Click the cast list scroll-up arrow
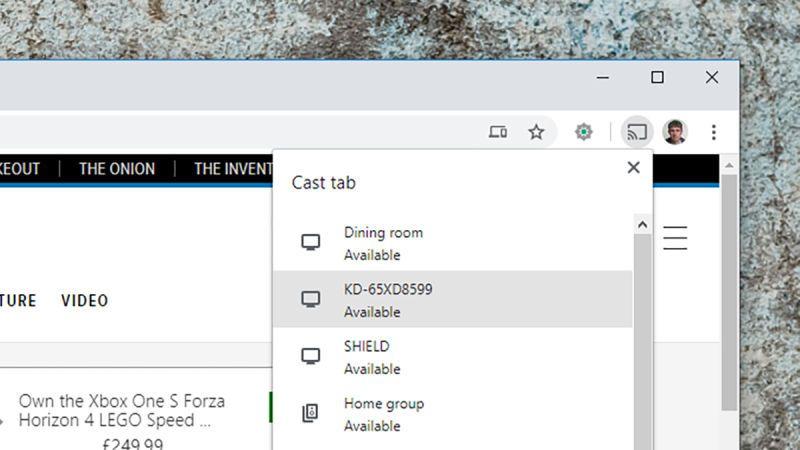 [x=642, y=224]
